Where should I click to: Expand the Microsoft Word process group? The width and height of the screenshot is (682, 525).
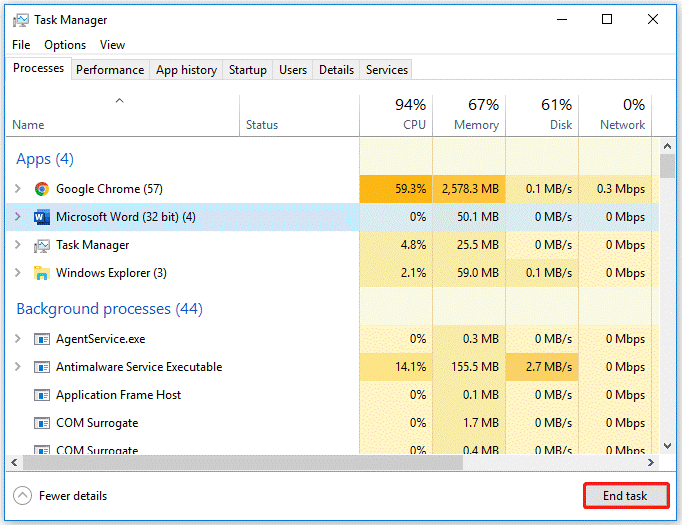(x=17, y=216)
